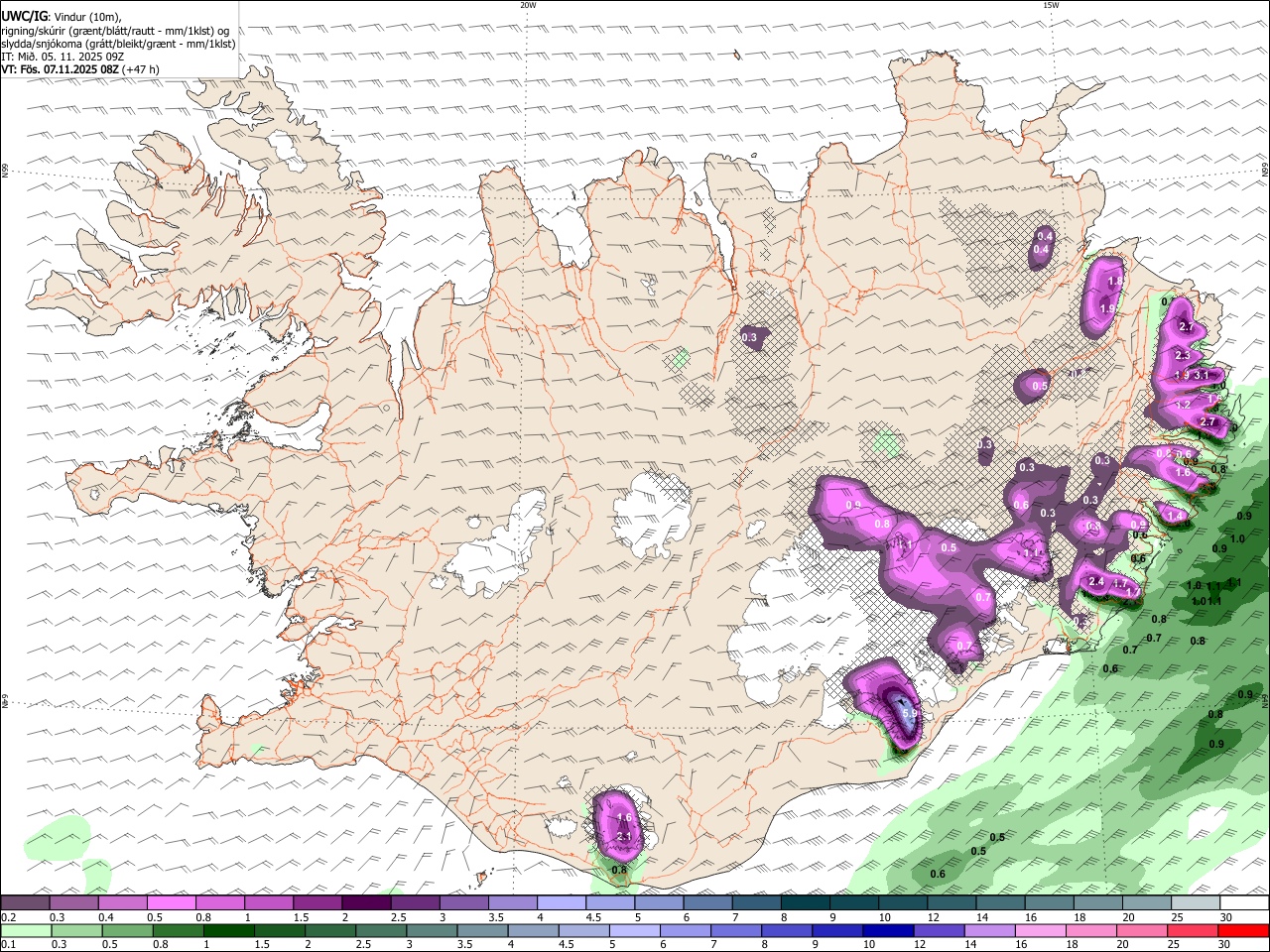Click the dusky purple 0.2 snow legend swatch

pyautogui.click(x=25, y=902)
